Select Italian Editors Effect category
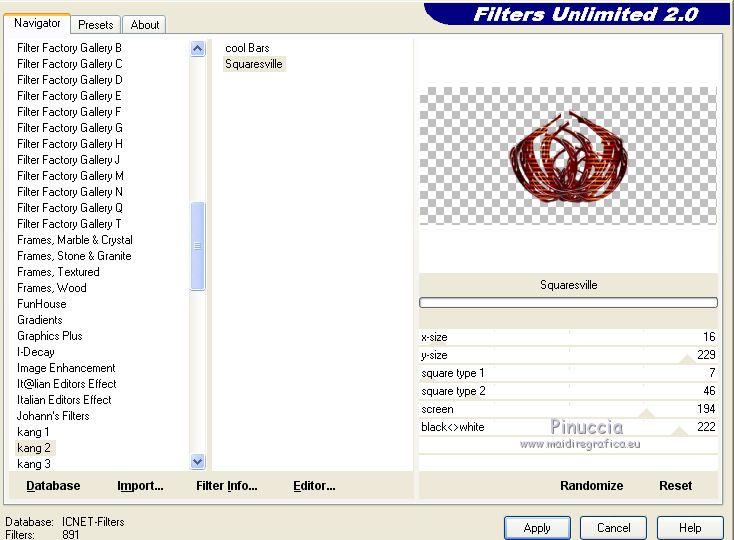The width and height of the screenshot is (734, 540). point(64,400)
